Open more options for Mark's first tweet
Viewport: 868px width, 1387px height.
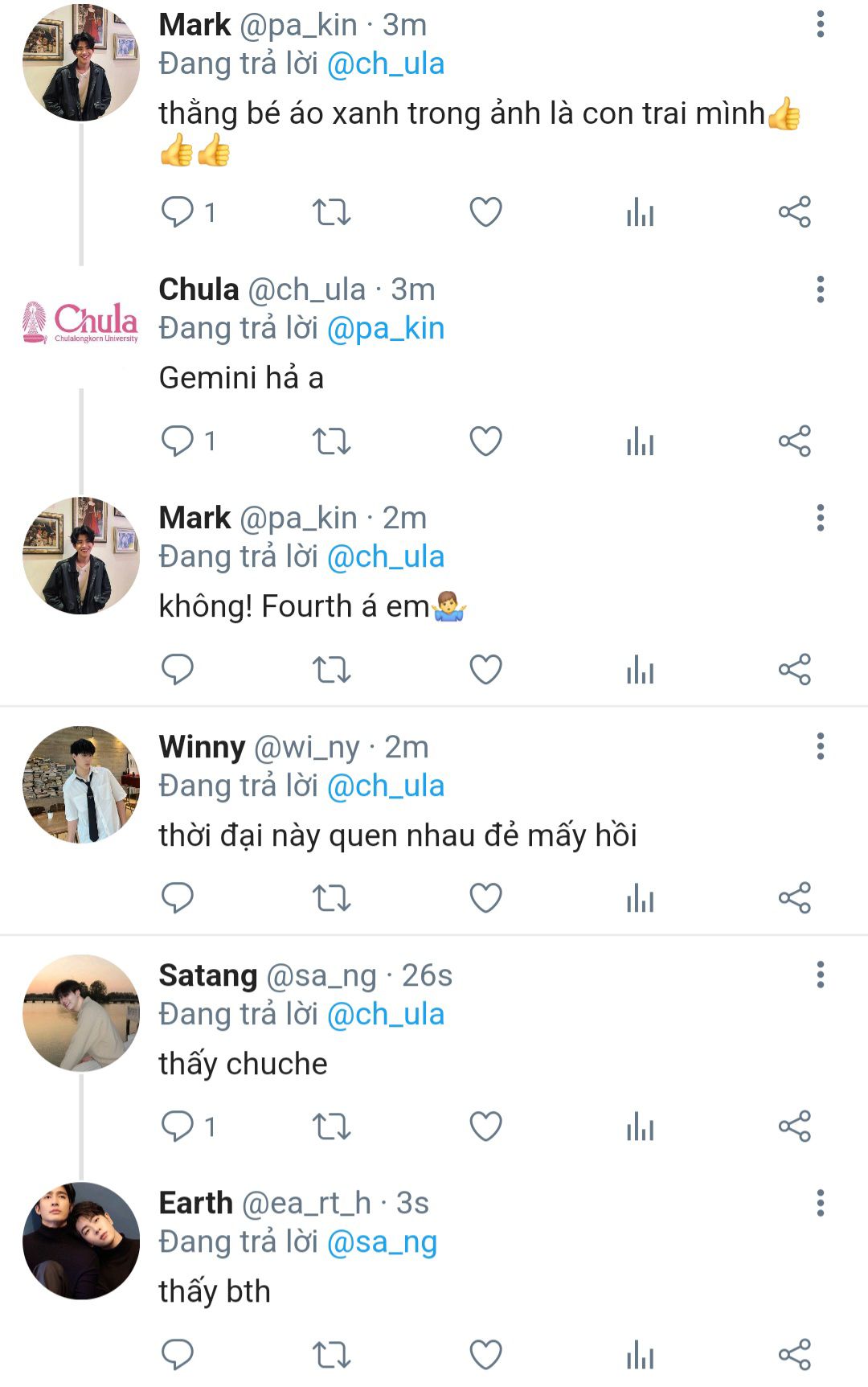point(820,25)
